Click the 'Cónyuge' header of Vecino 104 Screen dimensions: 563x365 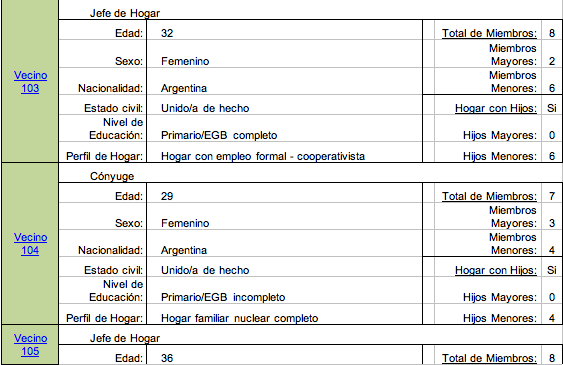click(x=112, y=176)
